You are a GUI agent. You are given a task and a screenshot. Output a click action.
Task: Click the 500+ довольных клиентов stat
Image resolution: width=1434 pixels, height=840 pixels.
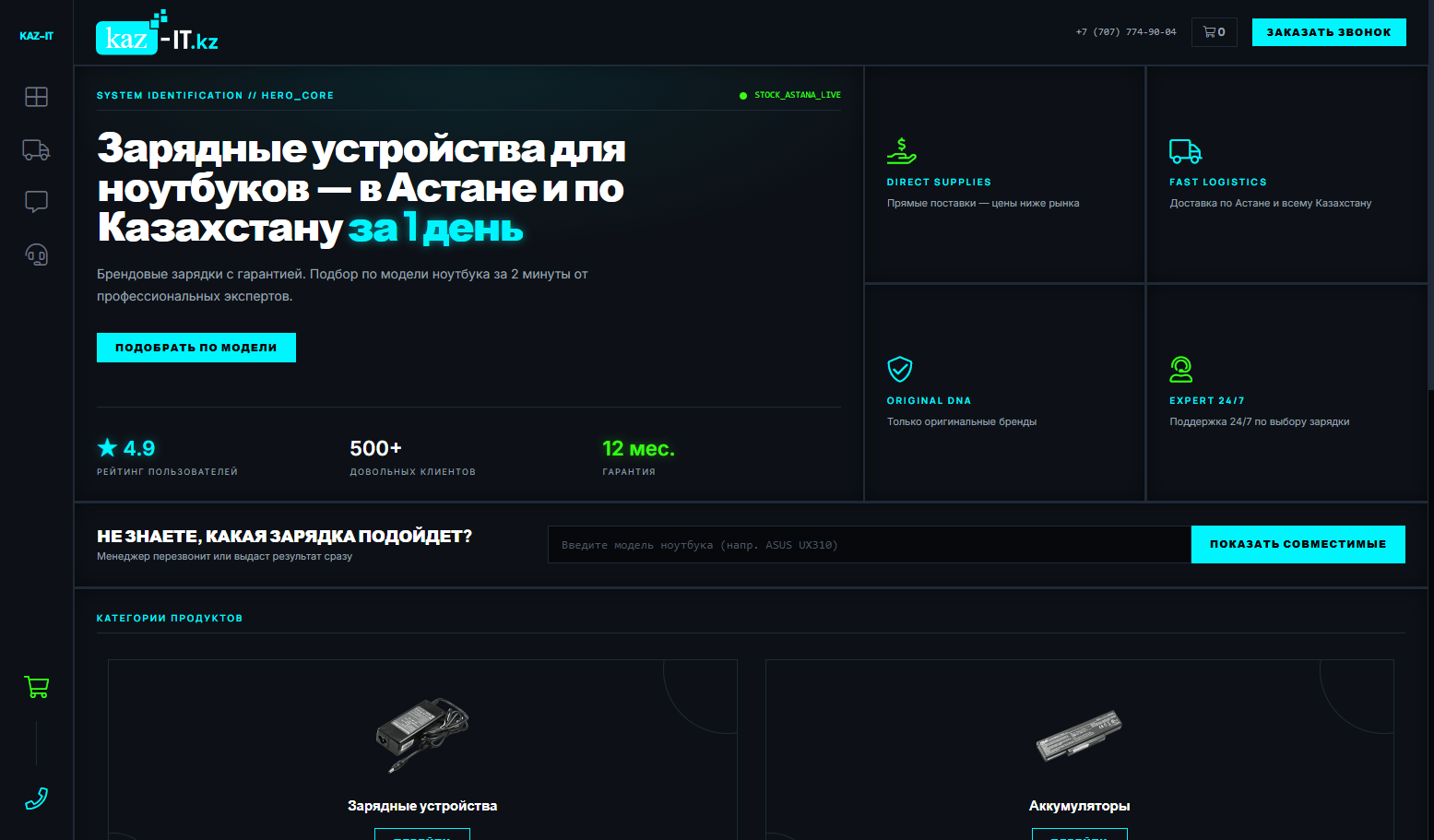(412, 457)
